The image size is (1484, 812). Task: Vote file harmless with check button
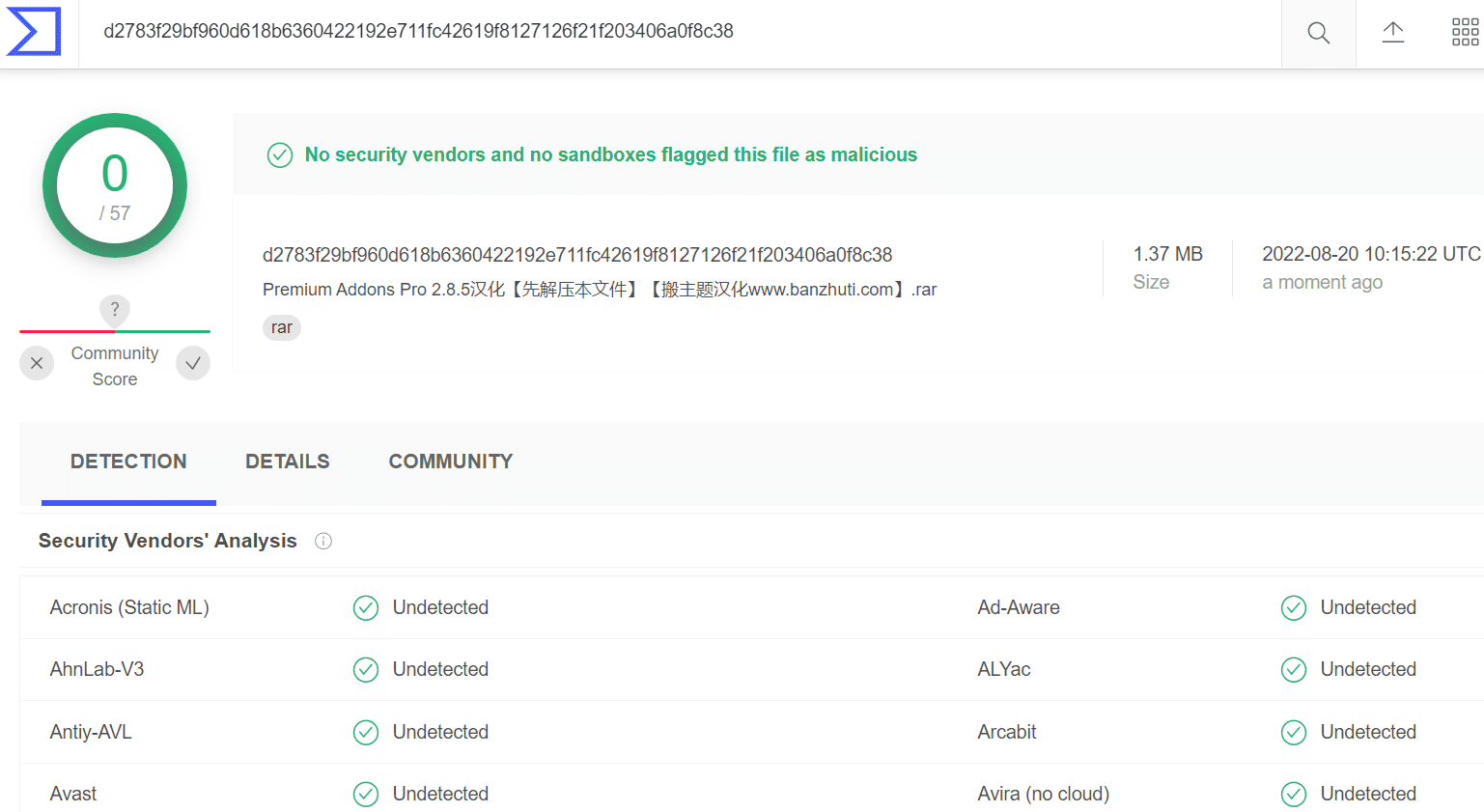(193, 363)
